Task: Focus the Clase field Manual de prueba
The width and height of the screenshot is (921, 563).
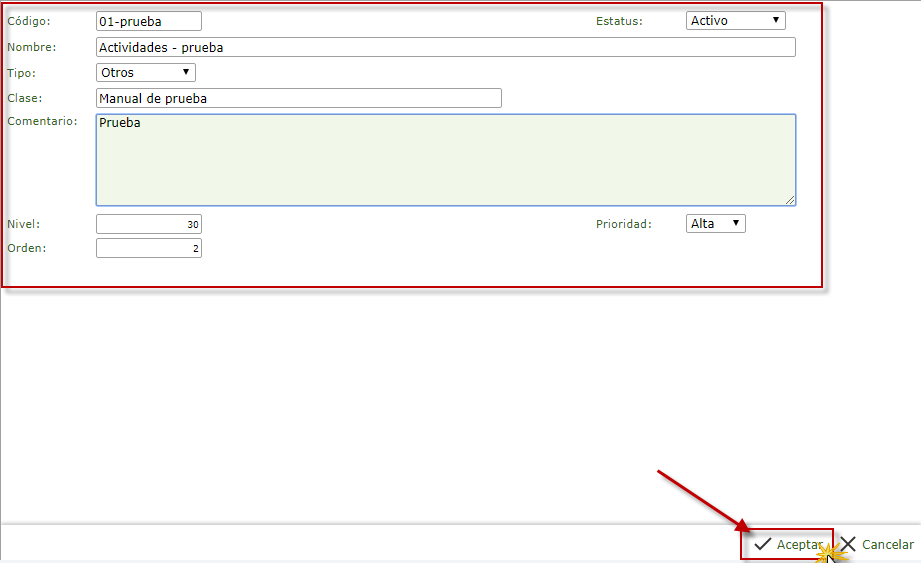Action: (x=298, y=98)
